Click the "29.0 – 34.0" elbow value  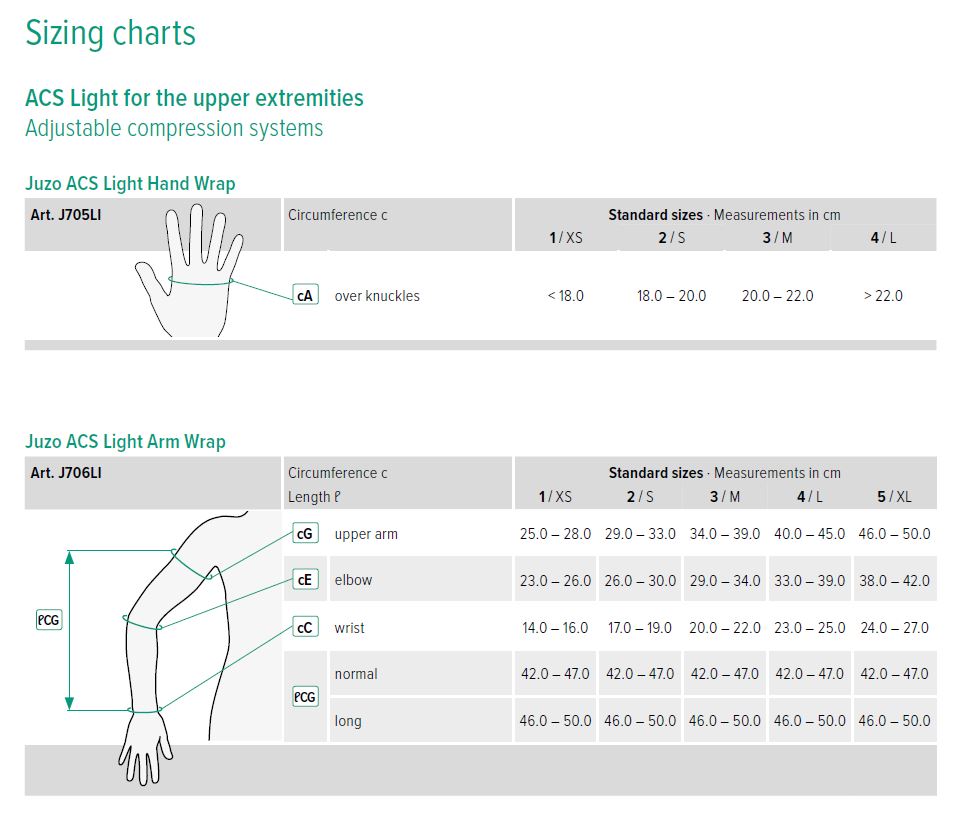click(725, 581)
